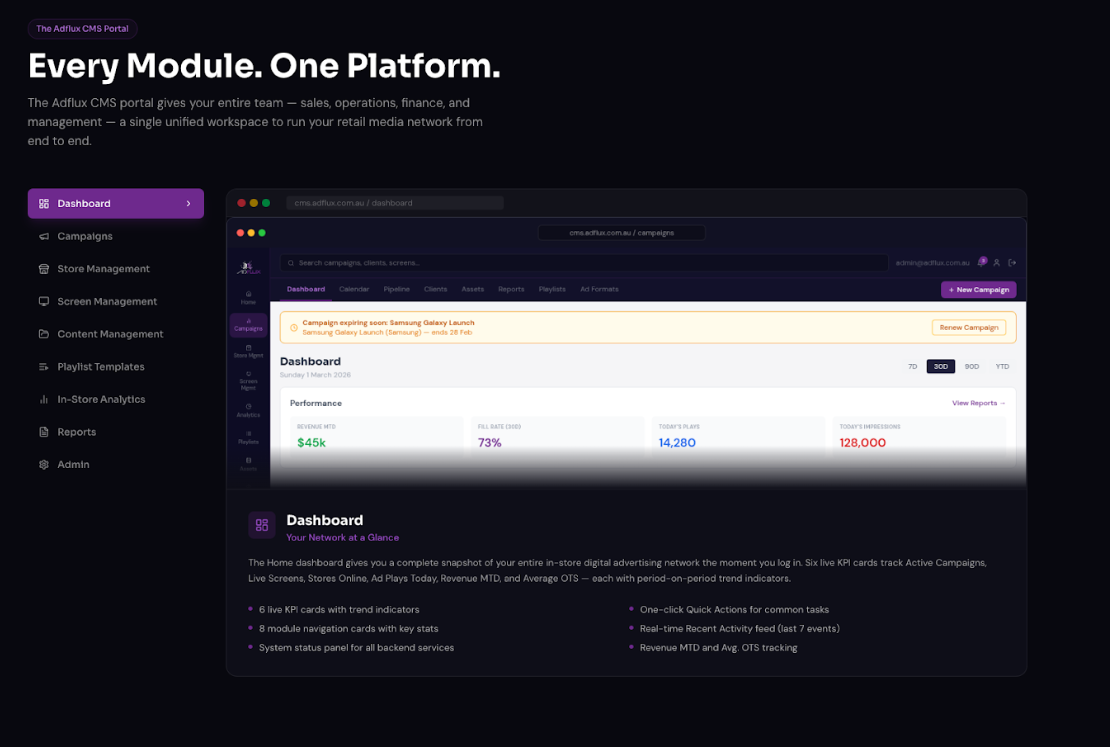Choose the YTD time range

tap(1002, 367)
